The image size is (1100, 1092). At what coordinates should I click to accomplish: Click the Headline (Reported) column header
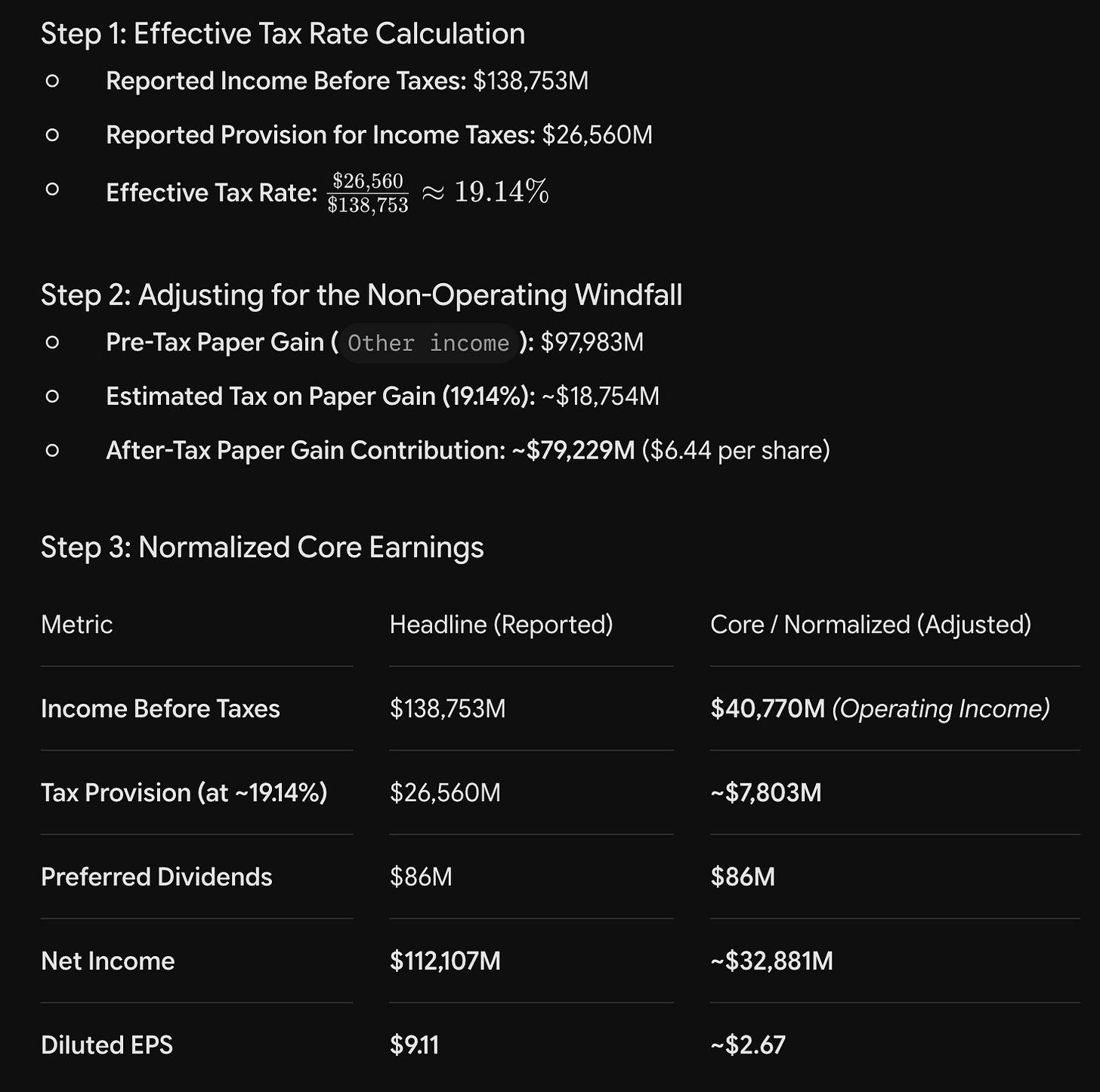click(501, 625)
